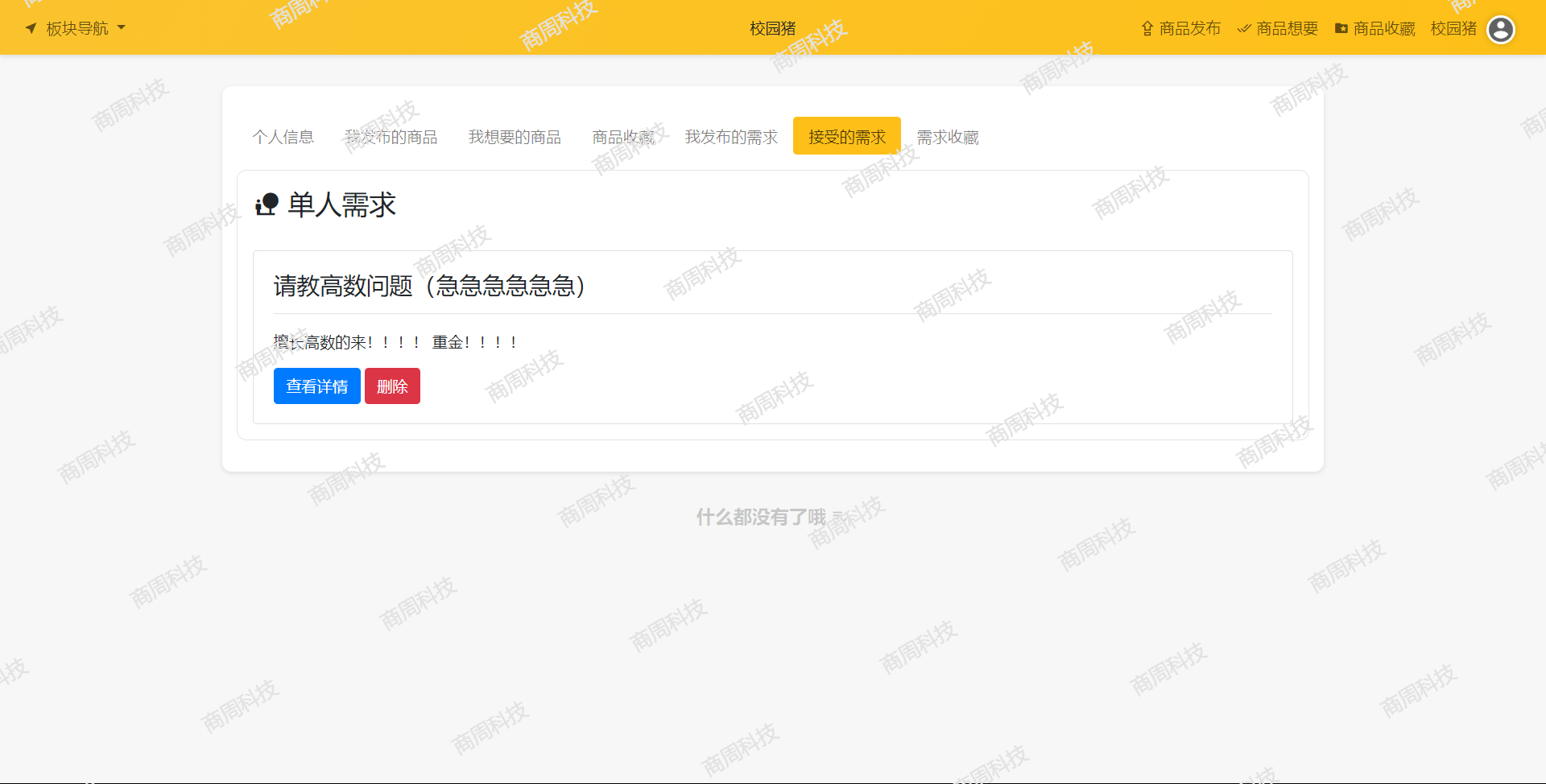Click the 单人需求 heading icon
Image resolution: width=1546 pixels, height=784 pixels.
pos(267,204)
